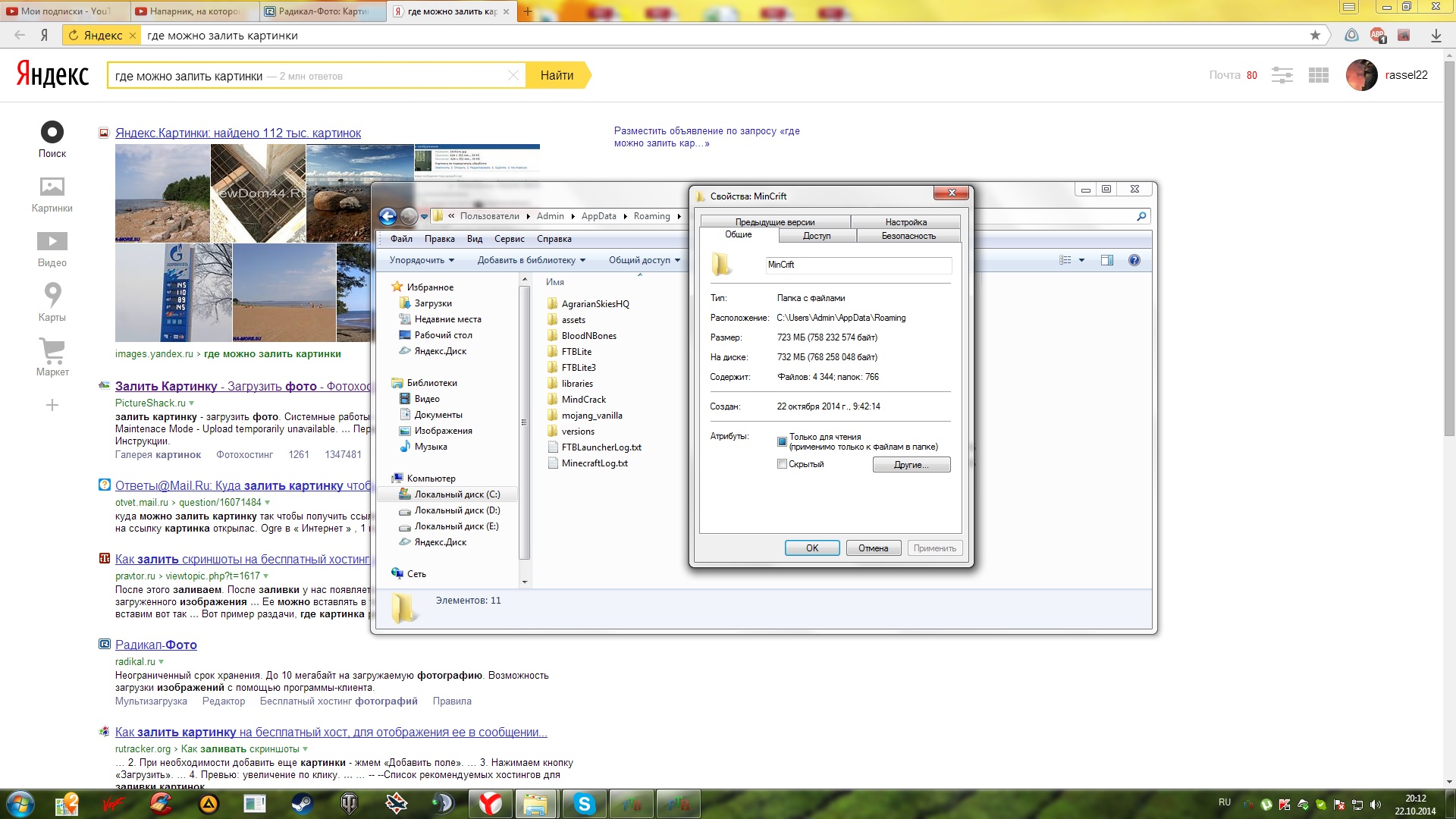Click the bookmark star in the address bar
The height and width of the screenshot is (819, 1456).
click(x=1315, y=35)
